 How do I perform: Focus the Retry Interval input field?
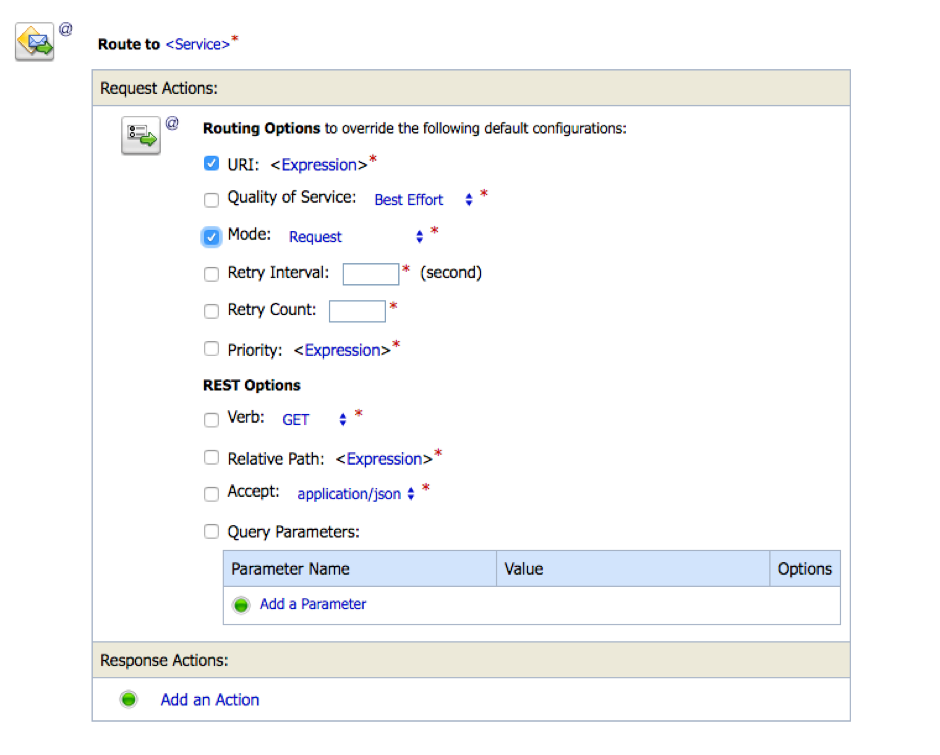(x=371, y=273)
